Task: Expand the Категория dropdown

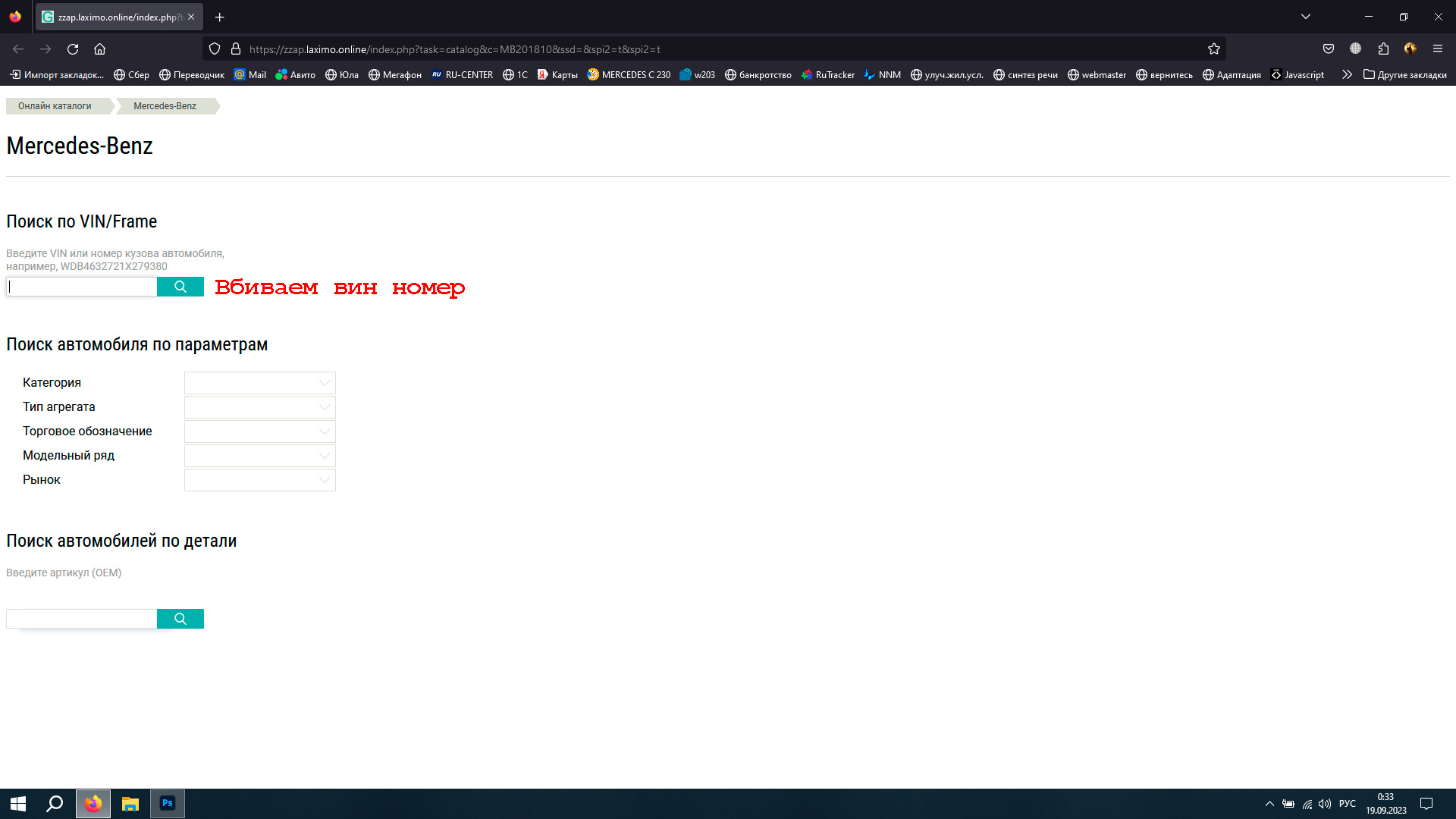Action: (259, 383)
